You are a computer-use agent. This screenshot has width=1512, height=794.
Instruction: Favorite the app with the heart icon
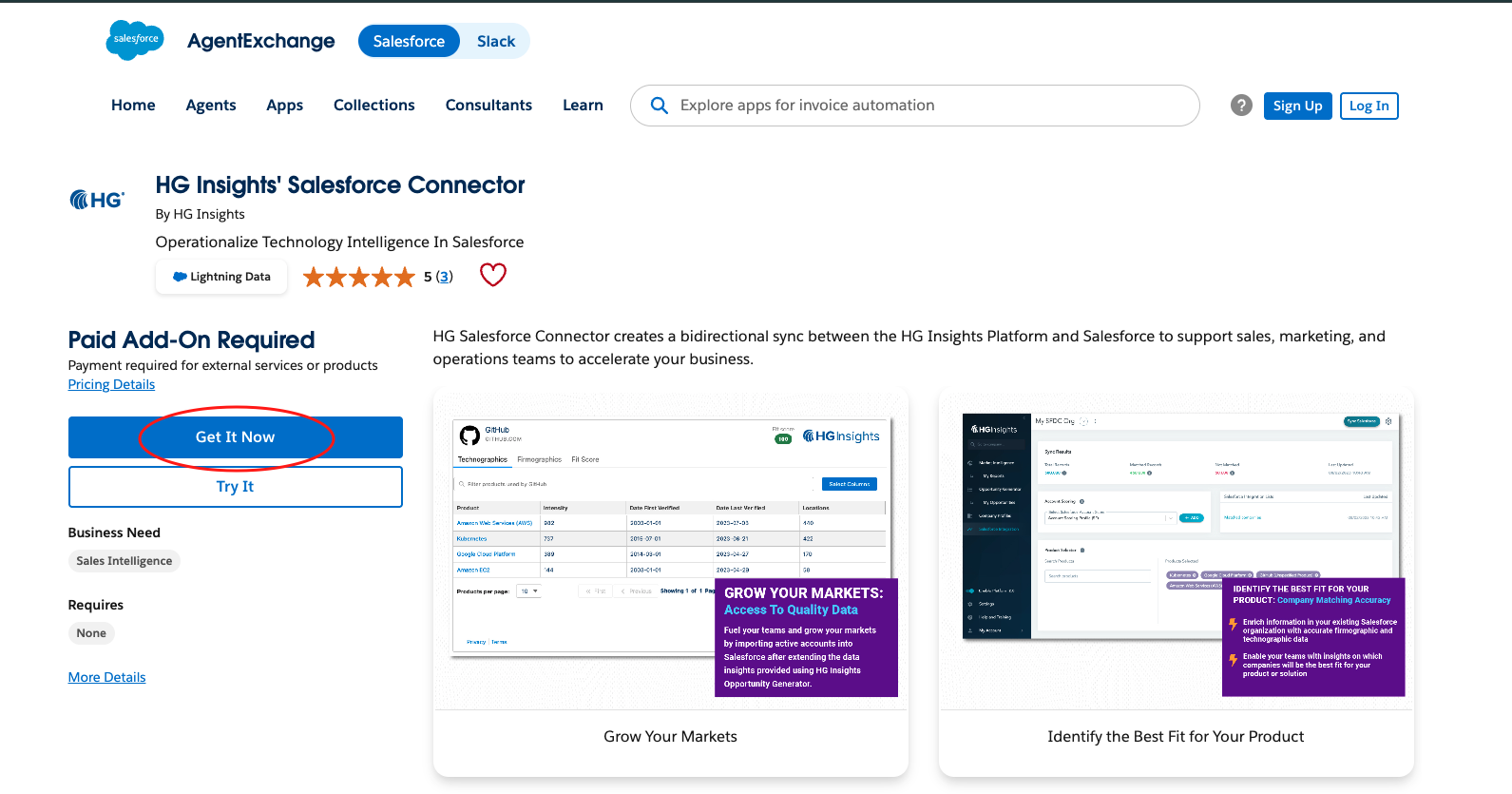click(493, 275)
